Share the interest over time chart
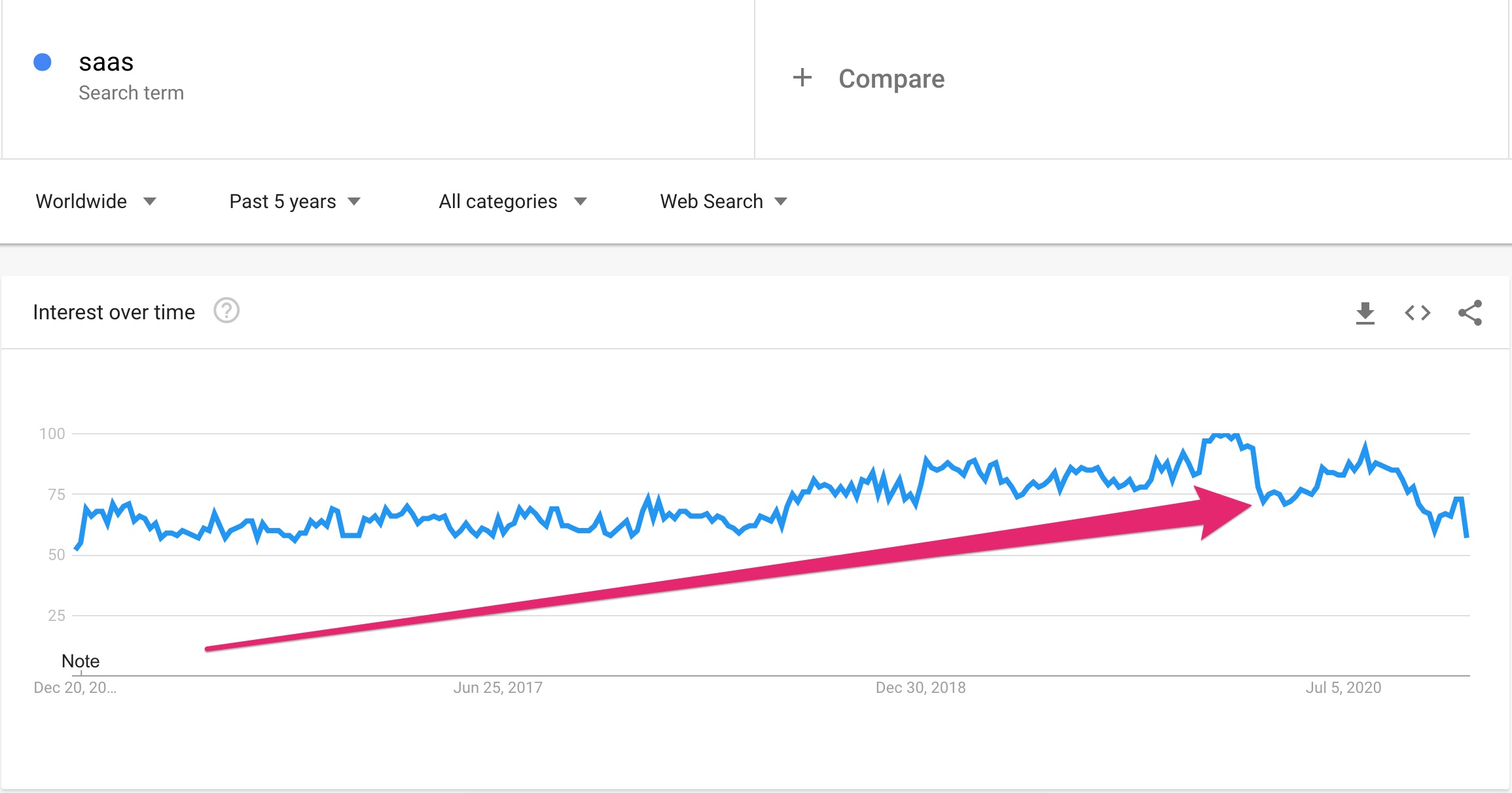Viewport: 1512px width, 793px height. click(x=1470, y=313)
